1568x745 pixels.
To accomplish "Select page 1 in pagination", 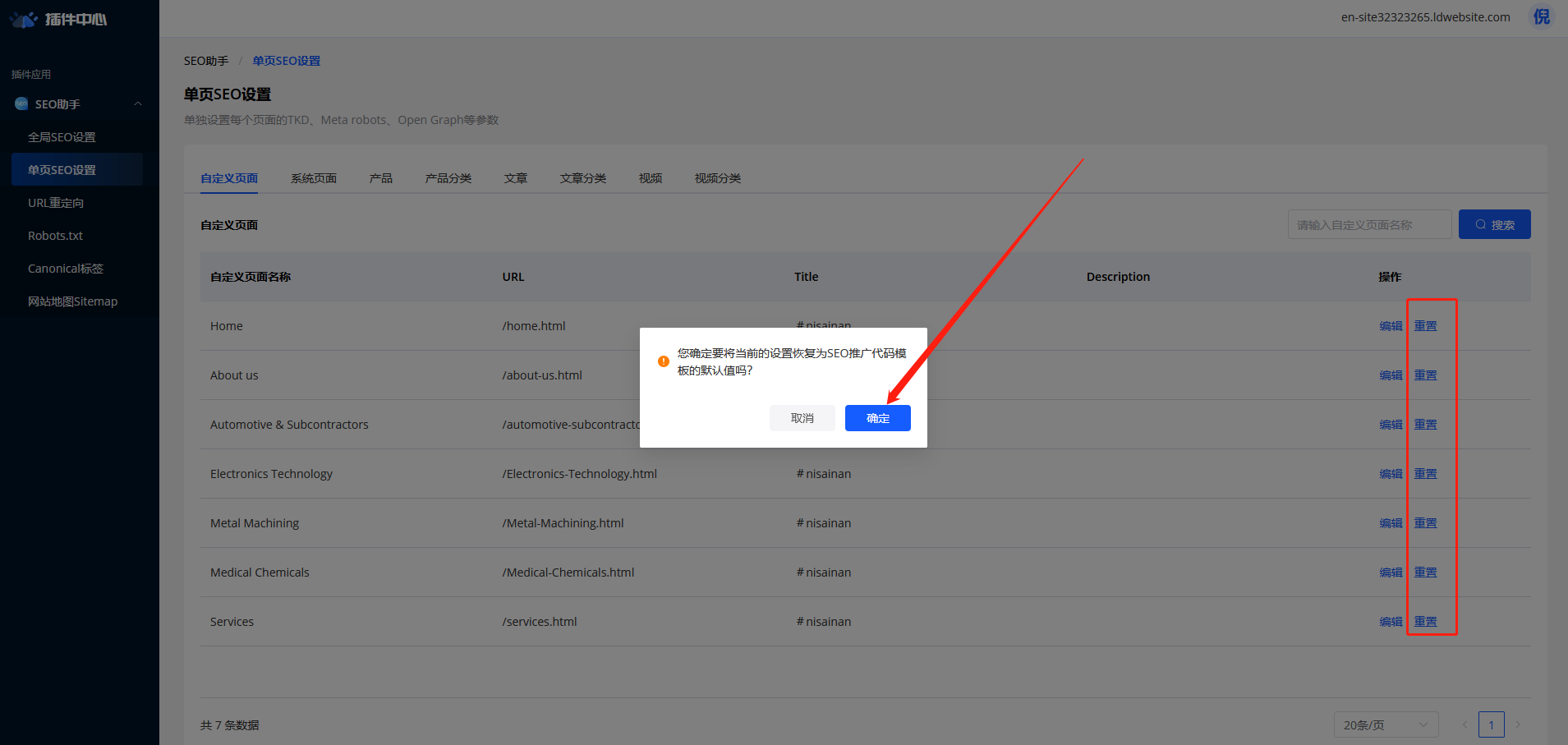I will tap(1491, 724).
